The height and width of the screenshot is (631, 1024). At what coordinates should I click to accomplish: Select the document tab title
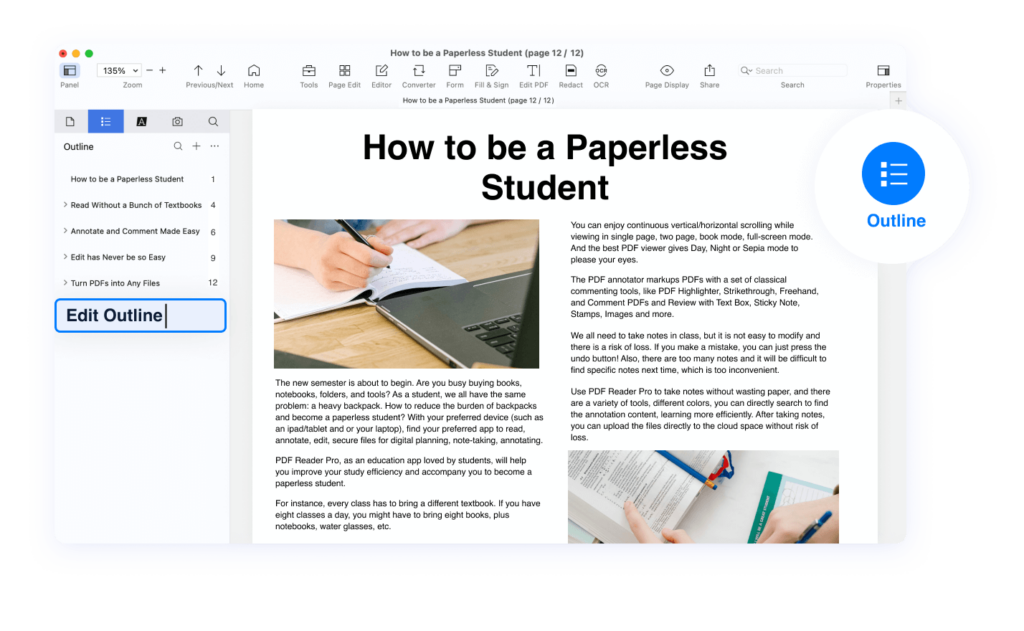click(x=478, y=101)
